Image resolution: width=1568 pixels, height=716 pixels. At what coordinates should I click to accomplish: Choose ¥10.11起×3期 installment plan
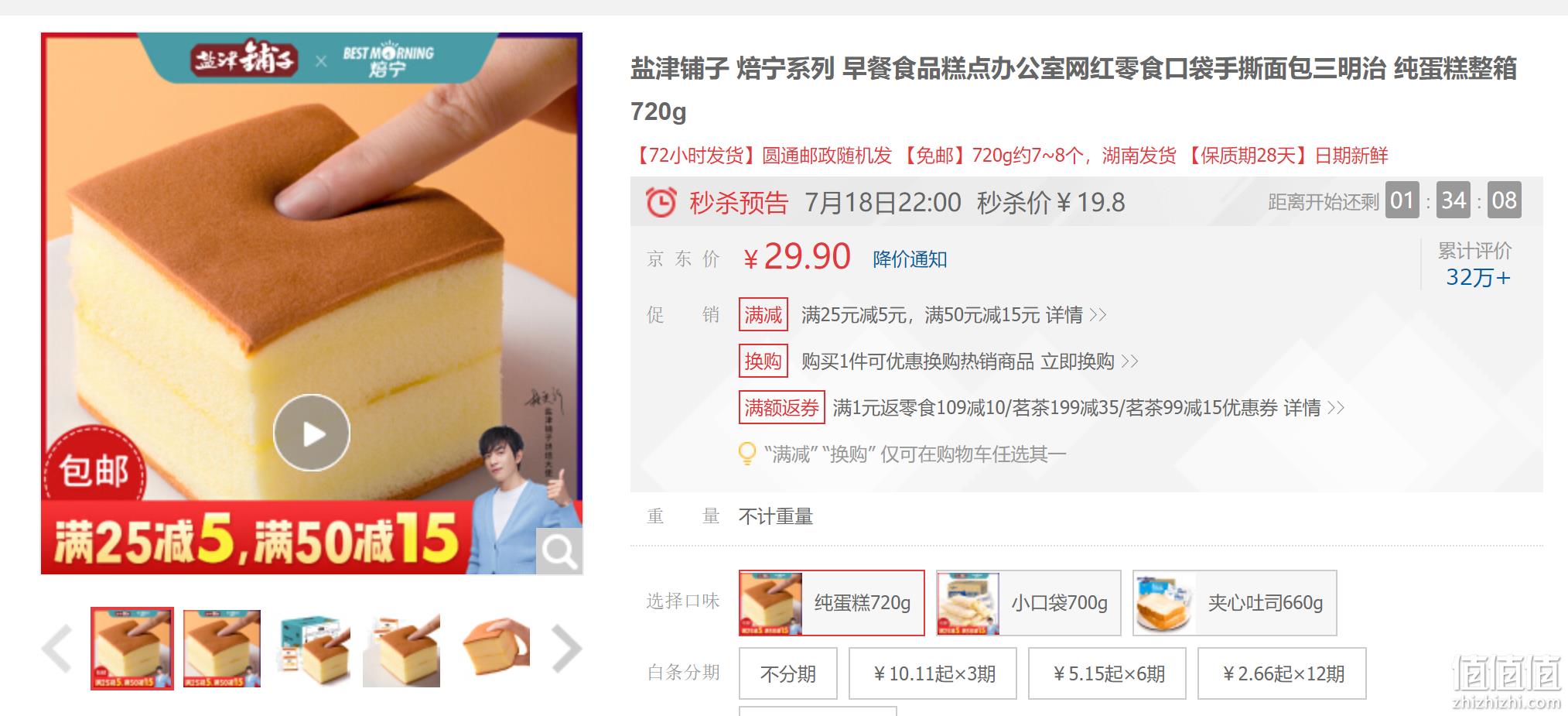tap(933, 673)
